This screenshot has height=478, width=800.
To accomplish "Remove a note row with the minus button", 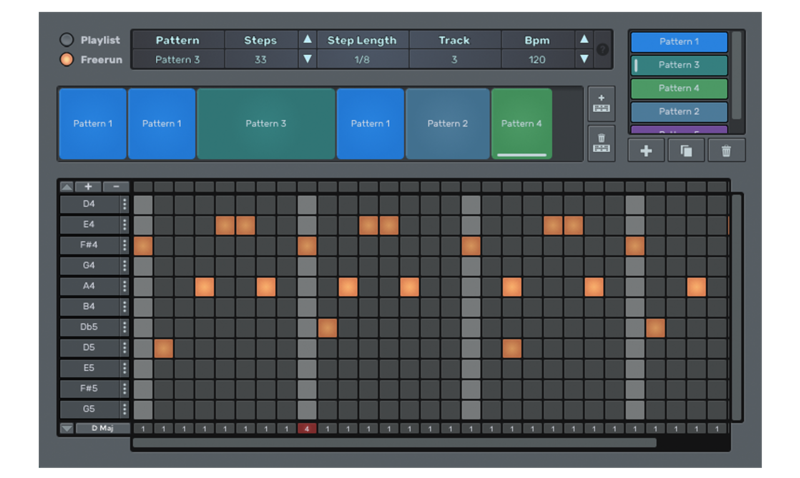I will (x=115, y=187).
